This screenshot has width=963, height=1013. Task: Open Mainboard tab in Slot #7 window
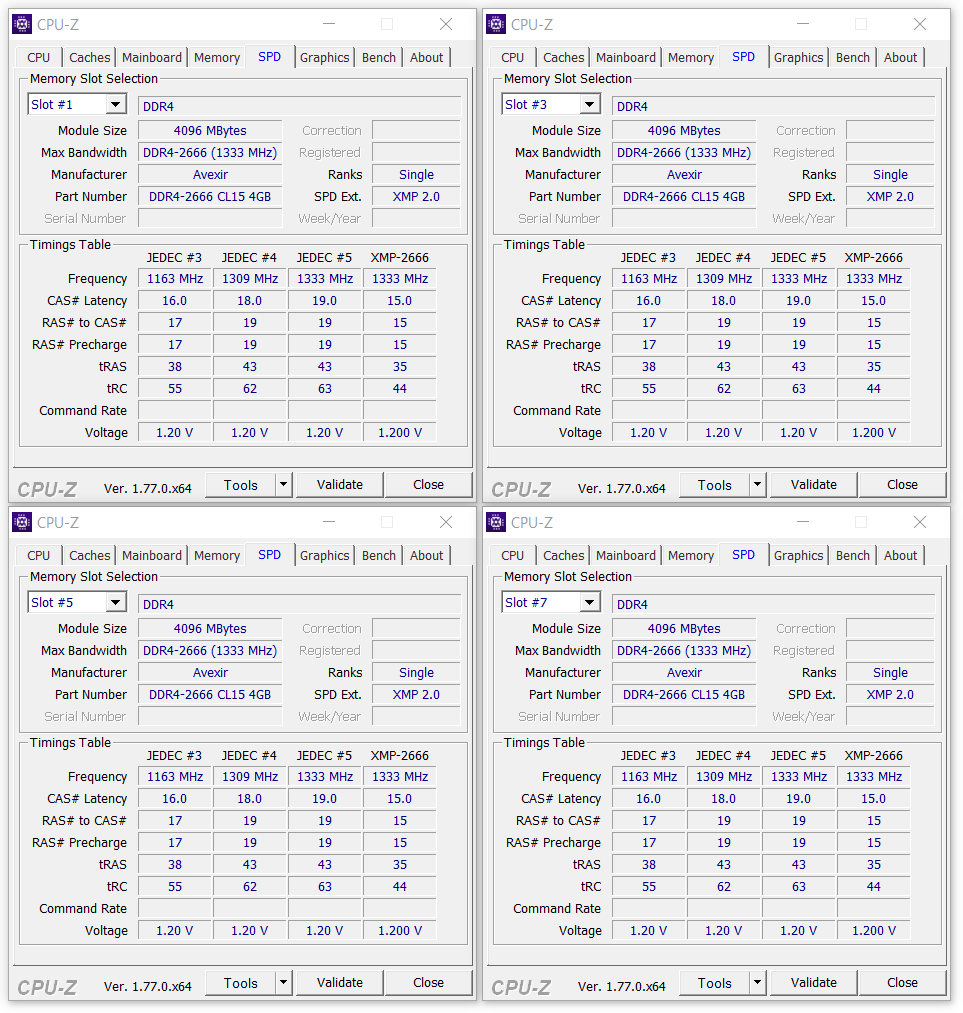coord(626,556)
